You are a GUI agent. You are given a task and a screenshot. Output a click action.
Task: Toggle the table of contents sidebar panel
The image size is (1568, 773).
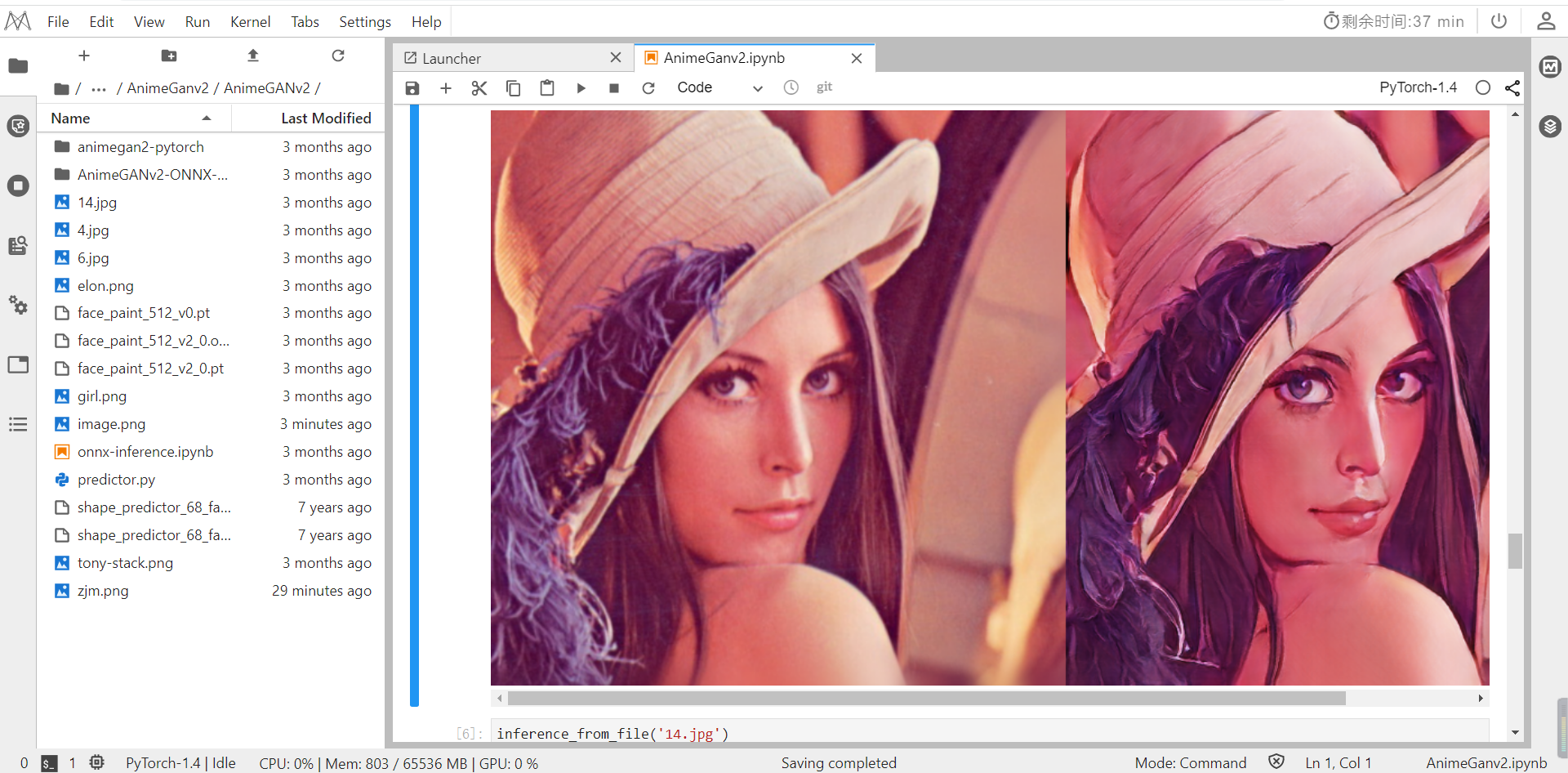tap(18, 424)
